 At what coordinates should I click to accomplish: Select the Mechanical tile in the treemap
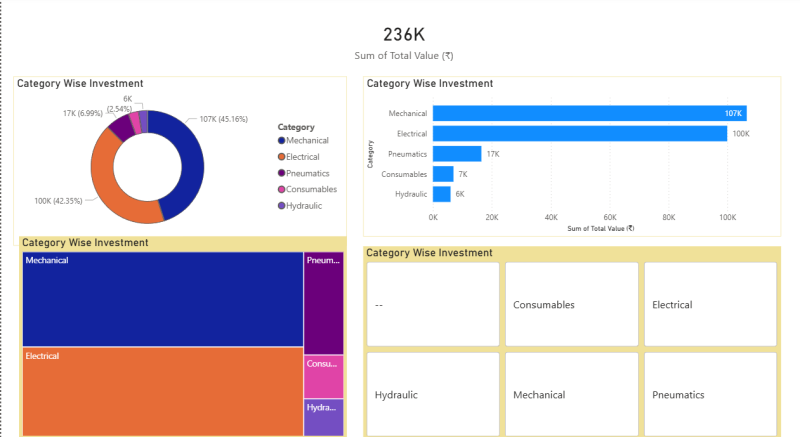tap(162, 299)
